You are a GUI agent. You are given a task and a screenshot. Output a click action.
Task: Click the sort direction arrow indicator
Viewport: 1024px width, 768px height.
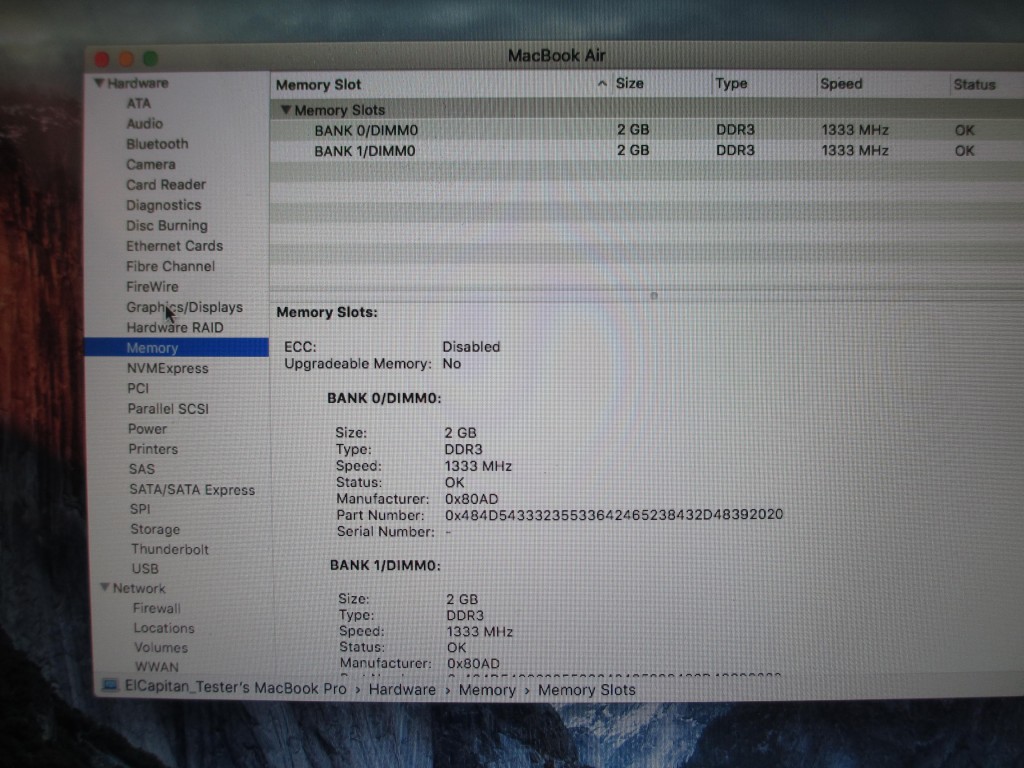click(x=601, y=84)
